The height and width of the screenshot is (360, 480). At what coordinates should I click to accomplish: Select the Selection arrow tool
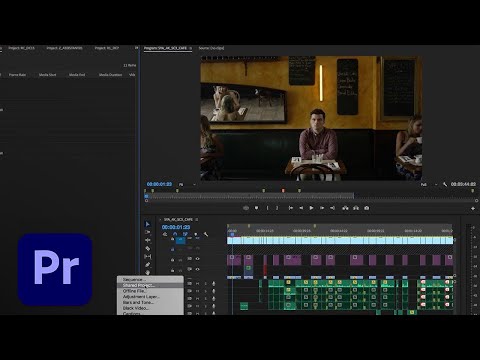[148, 224]
